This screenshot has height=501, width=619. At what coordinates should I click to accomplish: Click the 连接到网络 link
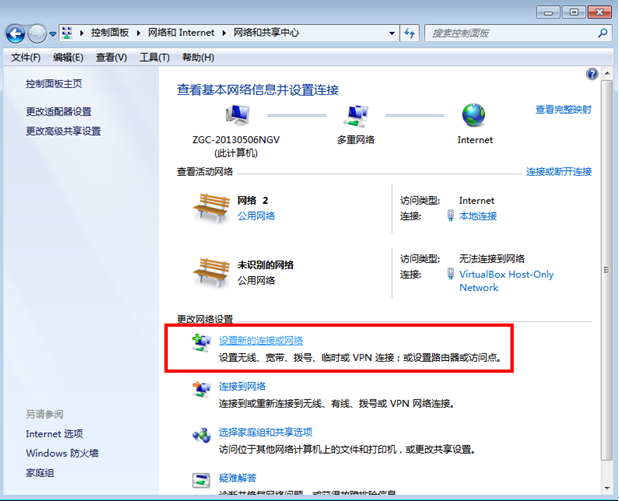242,386
